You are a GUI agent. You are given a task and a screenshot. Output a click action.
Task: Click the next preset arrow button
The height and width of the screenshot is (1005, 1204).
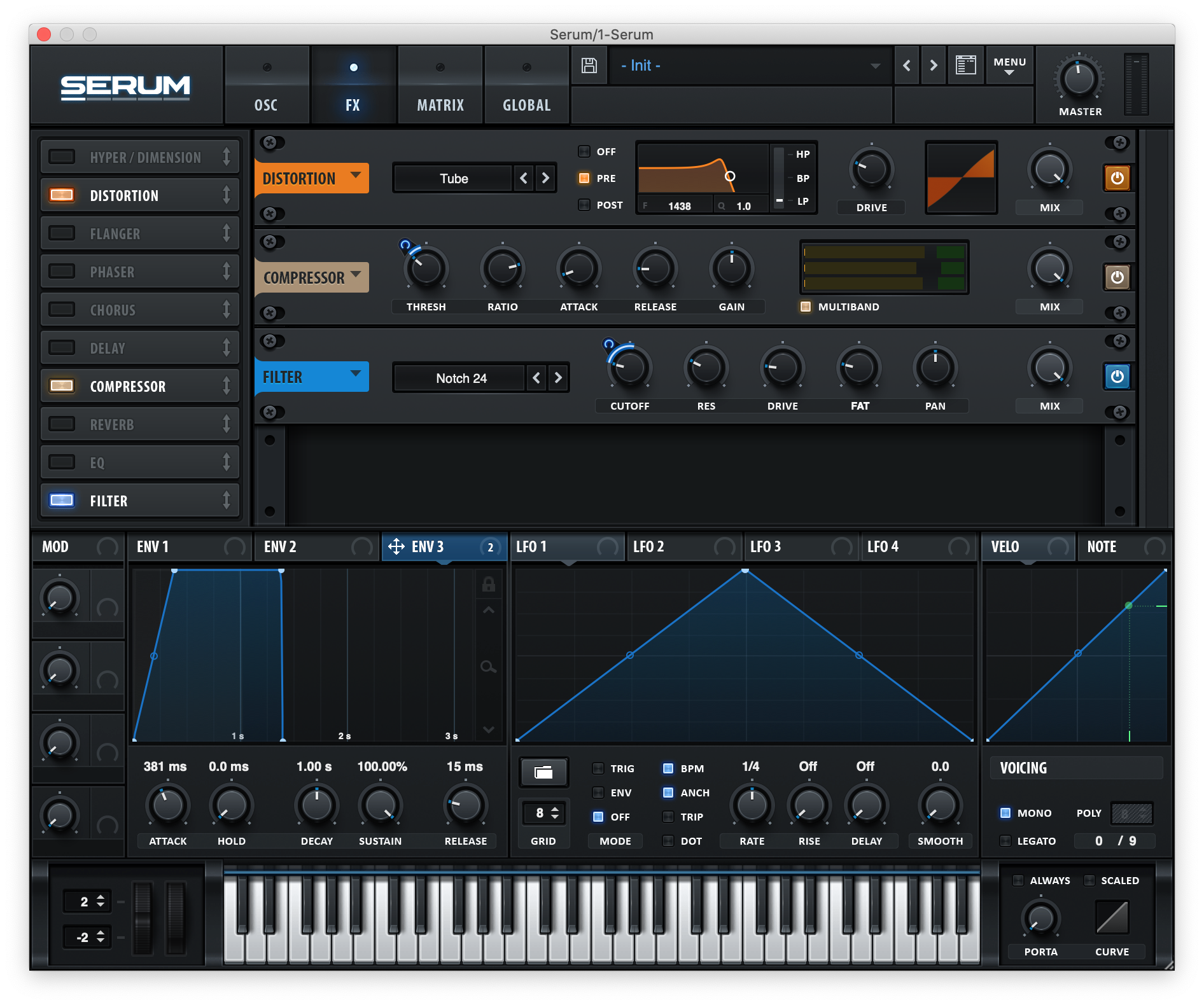click(x=934, y=65)
